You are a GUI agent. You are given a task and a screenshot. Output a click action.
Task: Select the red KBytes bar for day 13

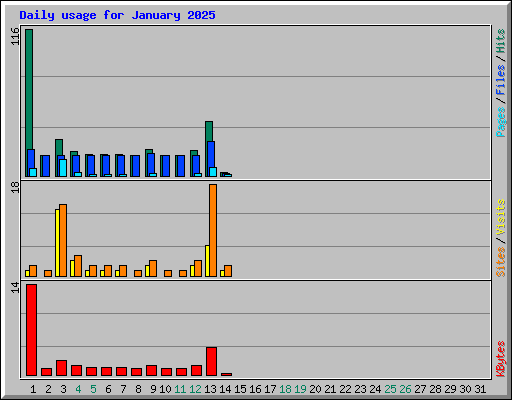(x=211, y=361)
